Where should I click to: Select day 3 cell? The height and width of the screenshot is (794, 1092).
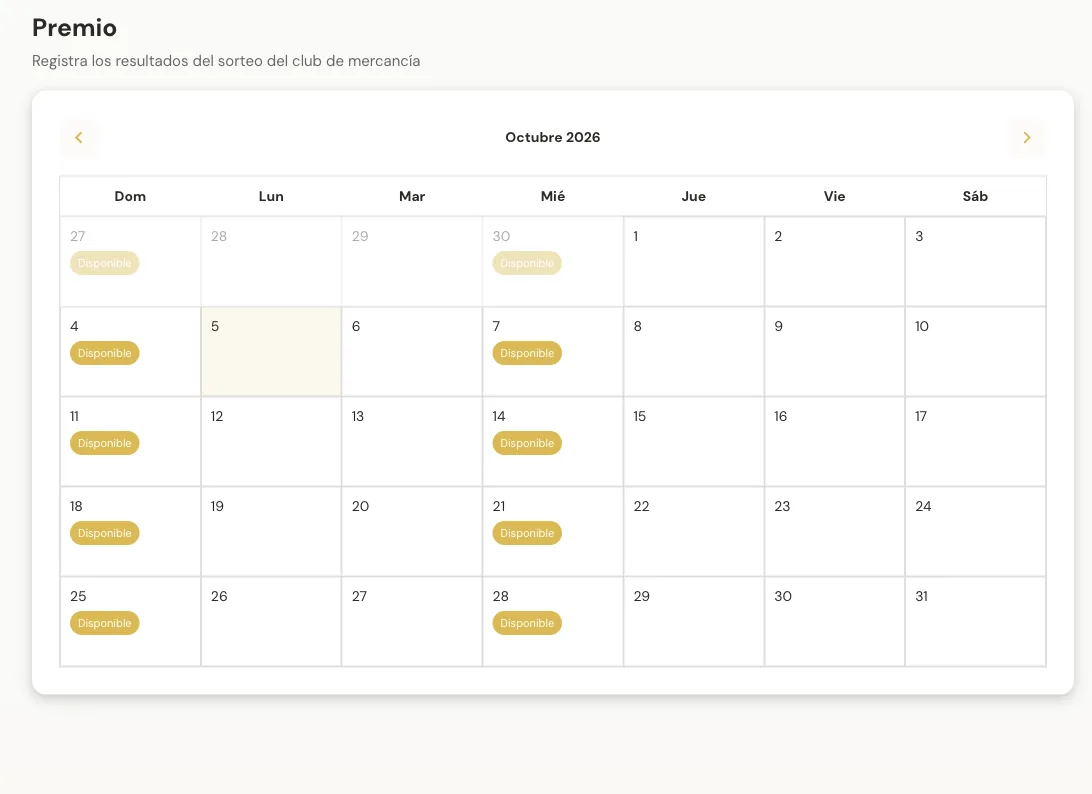pyautogui.click(x=975, y=261)
